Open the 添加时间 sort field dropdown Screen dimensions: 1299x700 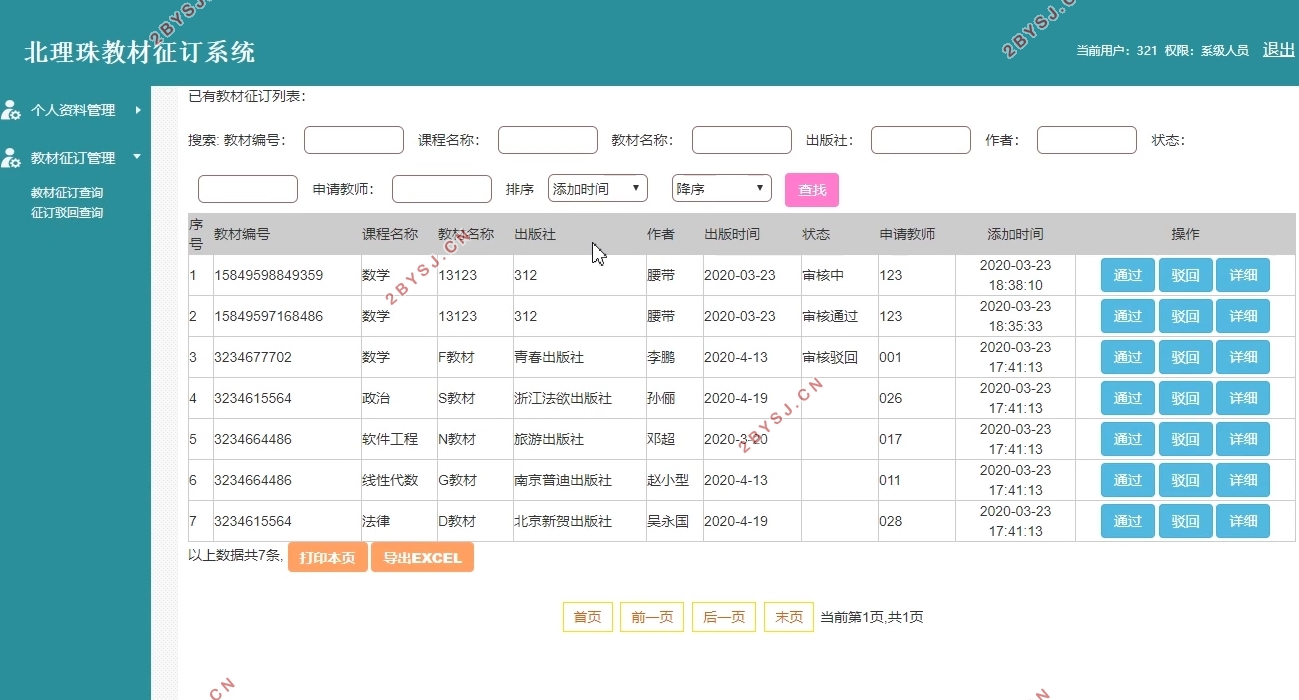tap(598, 188)
